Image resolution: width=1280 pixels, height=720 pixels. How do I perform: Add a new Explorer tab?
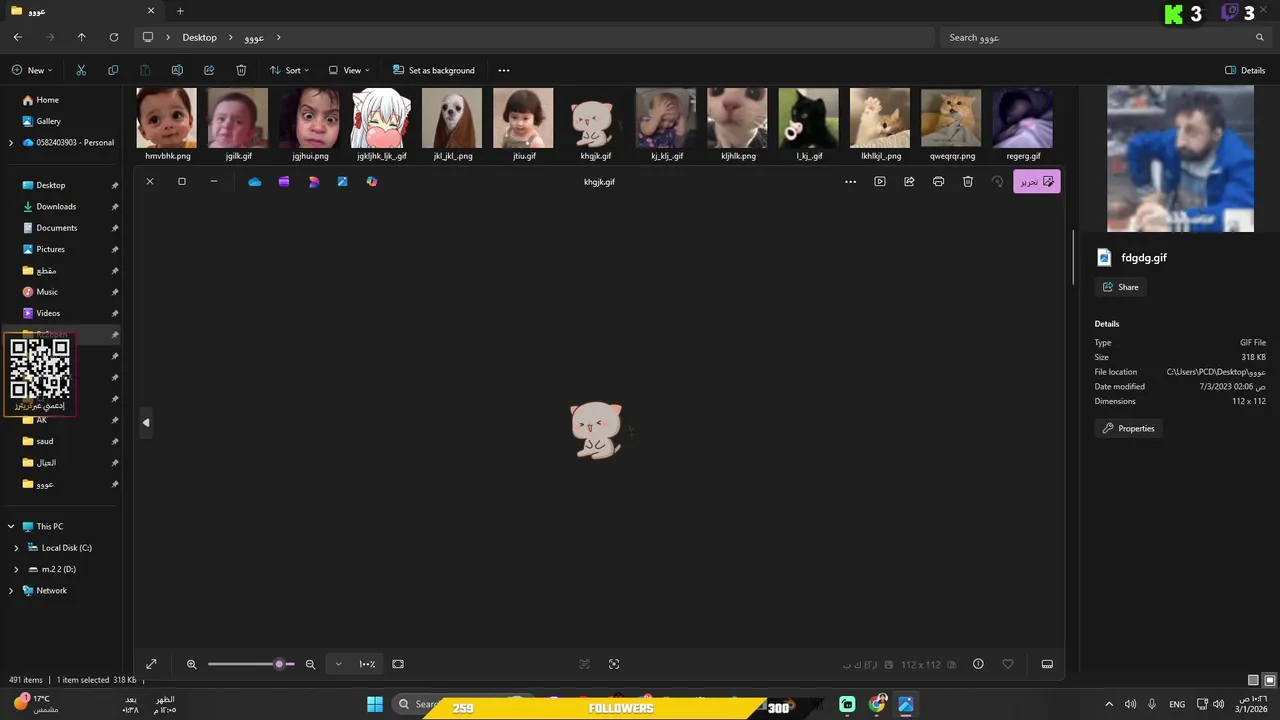tap(180, 11)
